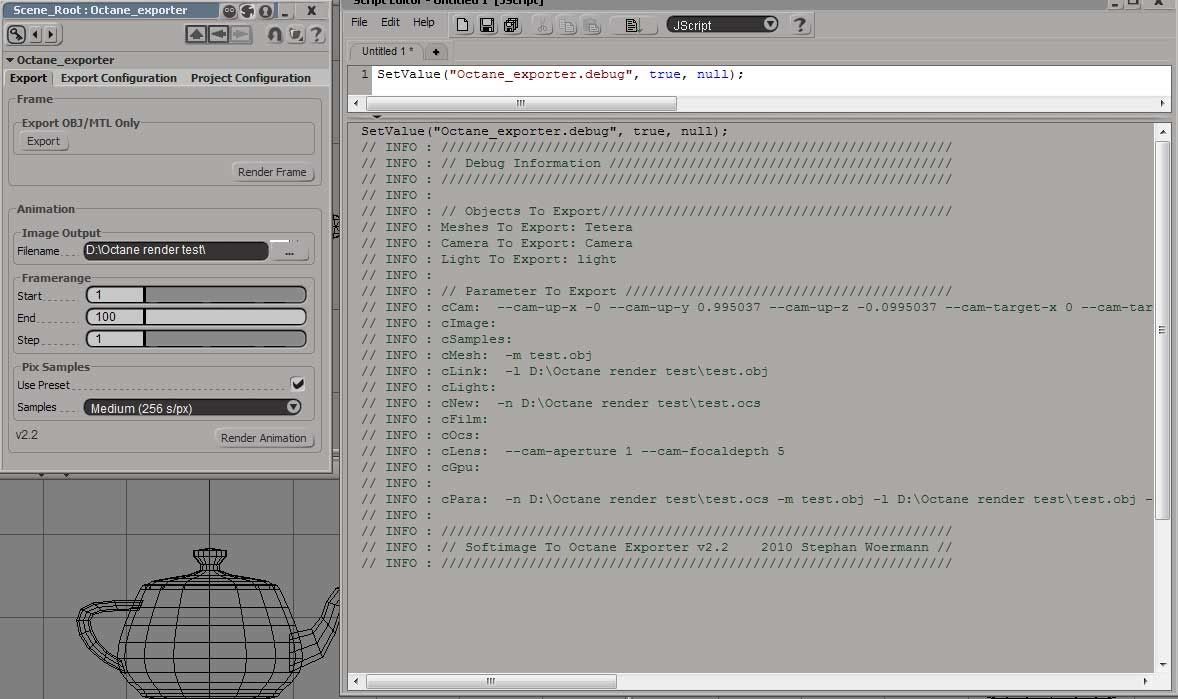This screenshot has height=699, width=1178.
Task: Open script editor help question mark
Action: point(800,25)
